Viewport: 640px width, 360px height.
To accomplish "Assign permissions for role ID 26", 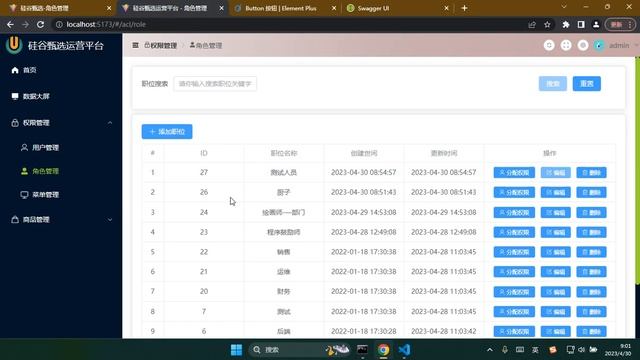I will [514, 192].
